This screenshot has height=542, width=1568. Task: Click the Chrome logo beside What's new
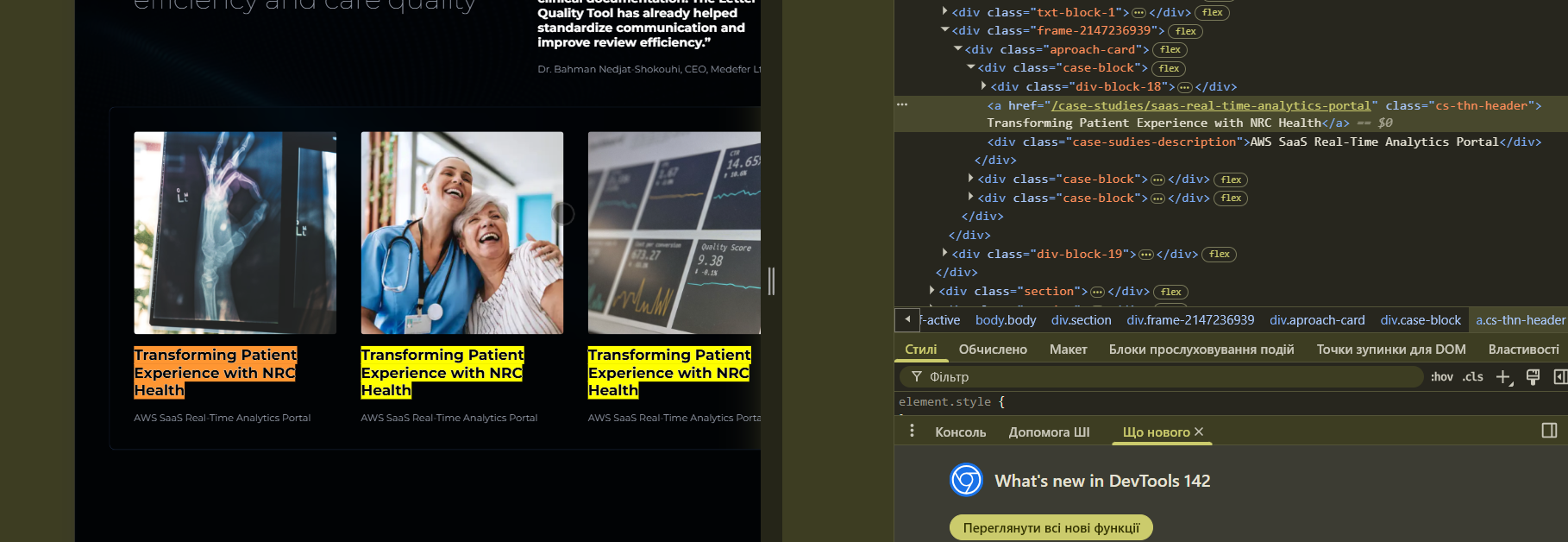(966, 480)
